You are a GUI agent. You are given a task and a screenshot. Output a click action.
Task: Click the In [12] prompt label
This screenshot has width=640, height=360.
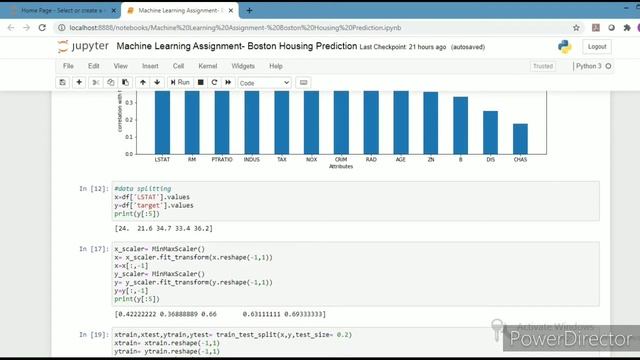(94, 189)
